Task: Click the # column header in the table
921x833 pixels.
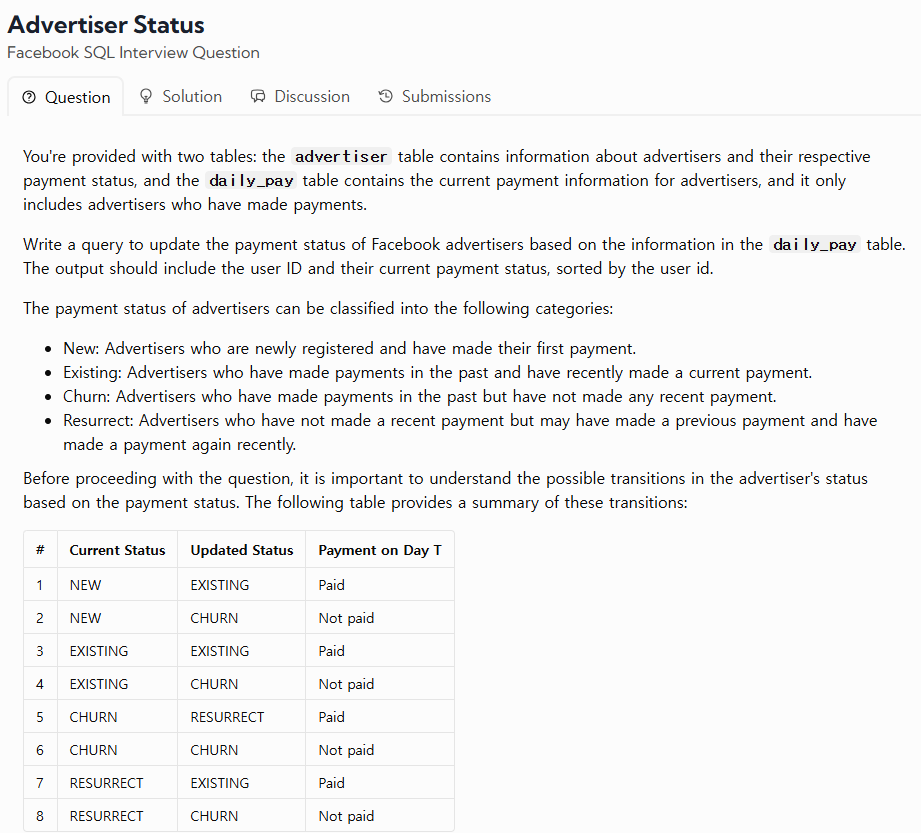Action: click(40, 550)
